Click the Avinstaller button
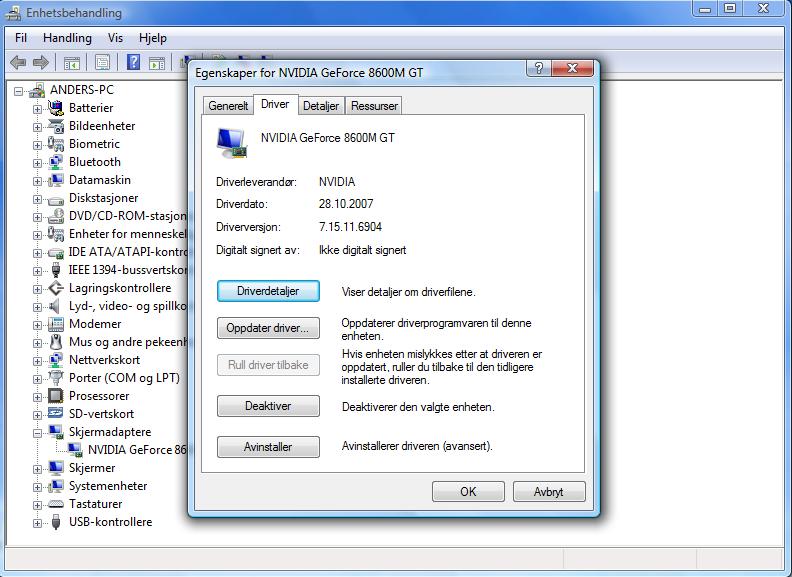792x577 pixels. click(268, 447)
